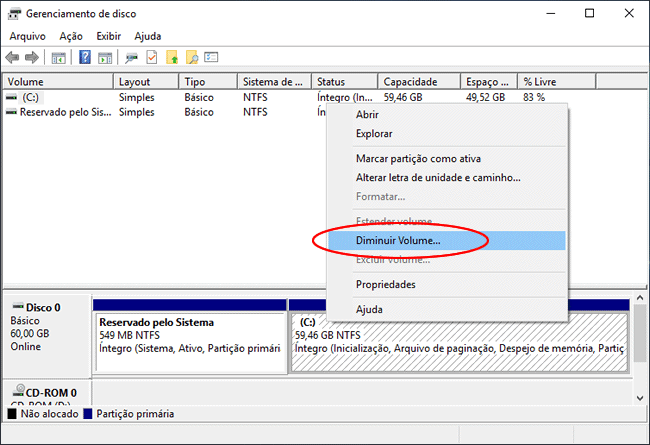The width and height of the screenshot is (650, 445).
Task: Click the rescan disks drive icon
Action: (132, 57)
